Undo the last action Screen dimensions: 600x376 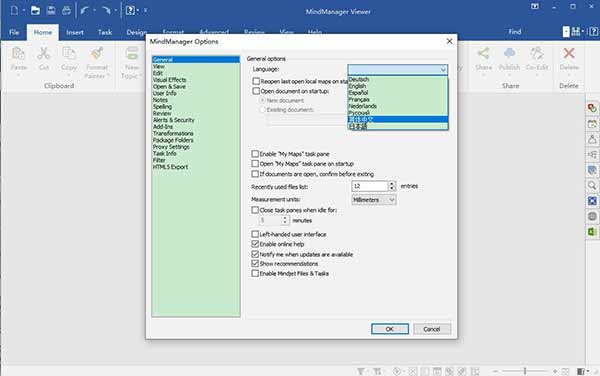point(85,11)
